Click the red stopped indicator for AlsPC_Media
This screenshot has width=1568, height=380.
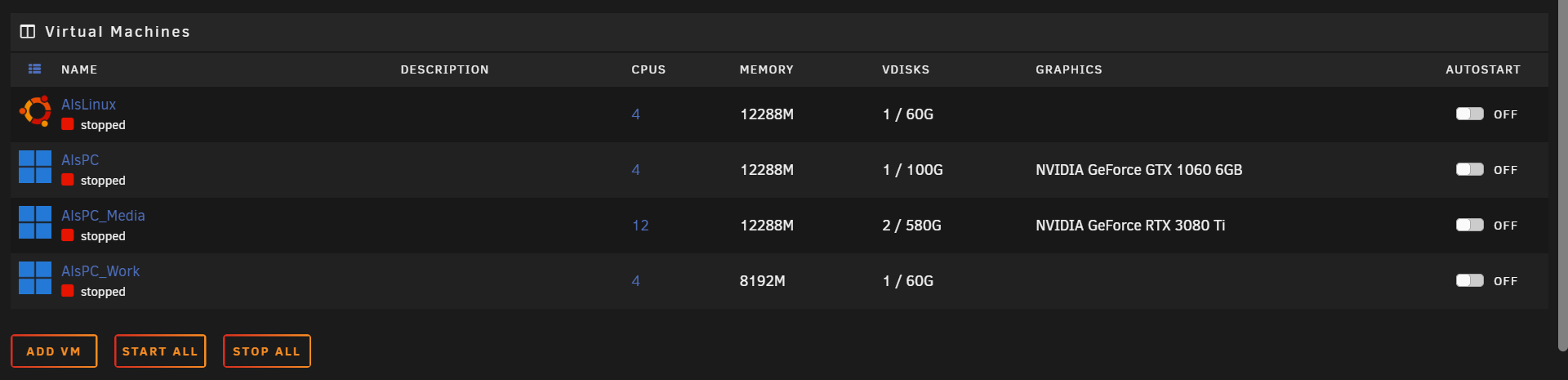(68, 235)
